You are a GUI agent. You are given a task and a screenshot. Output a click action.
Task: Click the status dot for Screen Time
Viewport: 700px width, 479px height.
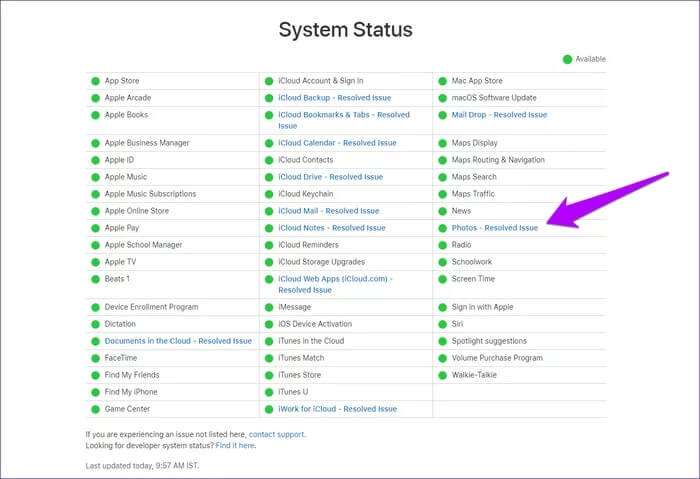[x=442, y=279]
